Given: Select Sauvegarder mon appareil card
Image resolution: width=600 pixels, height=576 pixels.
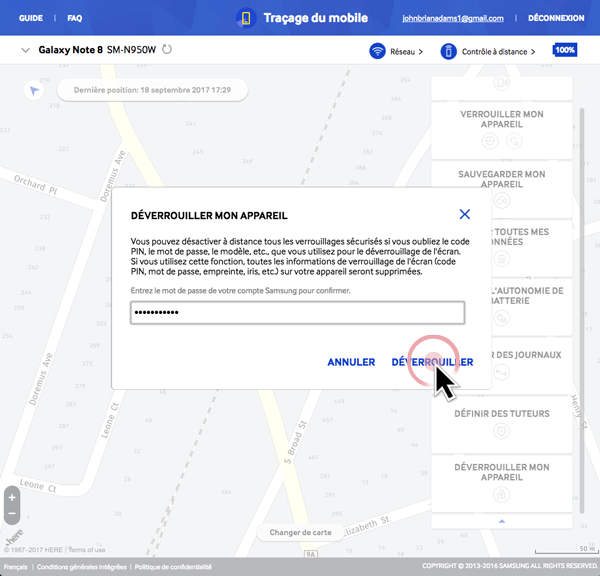Looking at the screenshot, I should coord(502,189).
